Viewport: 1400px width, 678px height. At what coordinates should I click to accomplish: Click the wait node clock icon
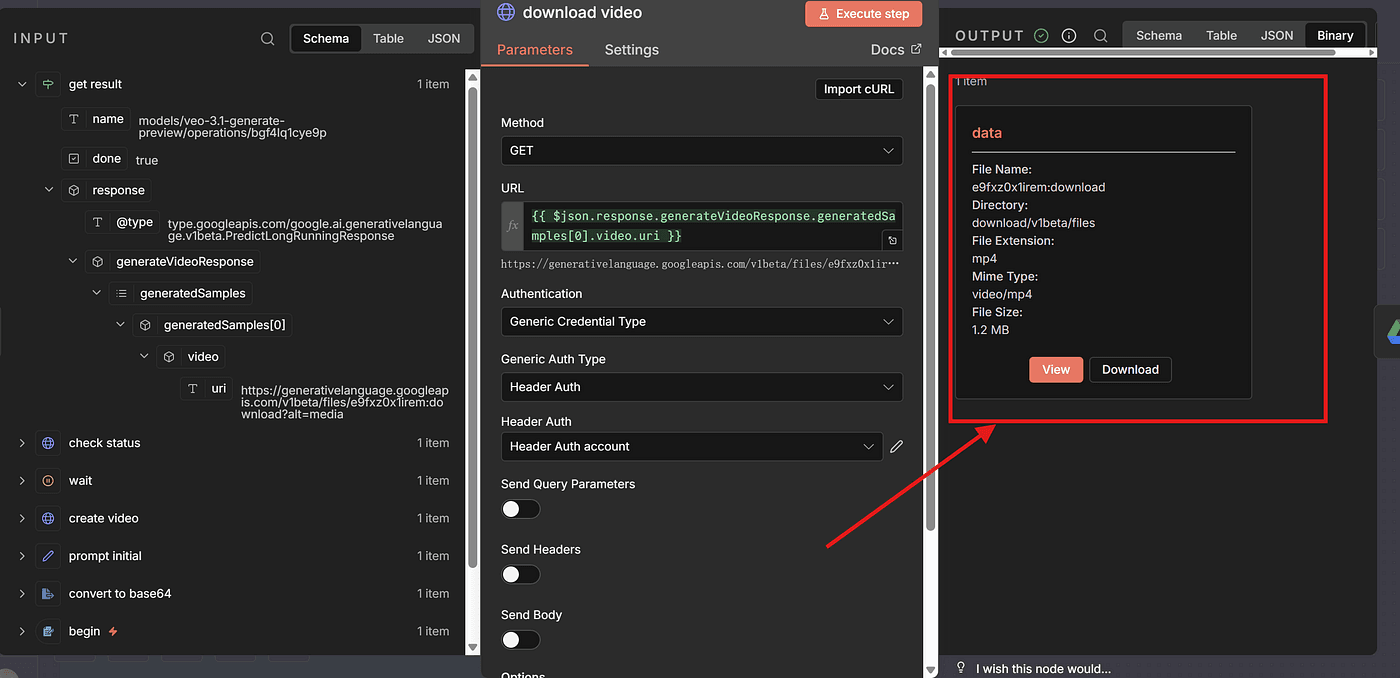point(48,481)
